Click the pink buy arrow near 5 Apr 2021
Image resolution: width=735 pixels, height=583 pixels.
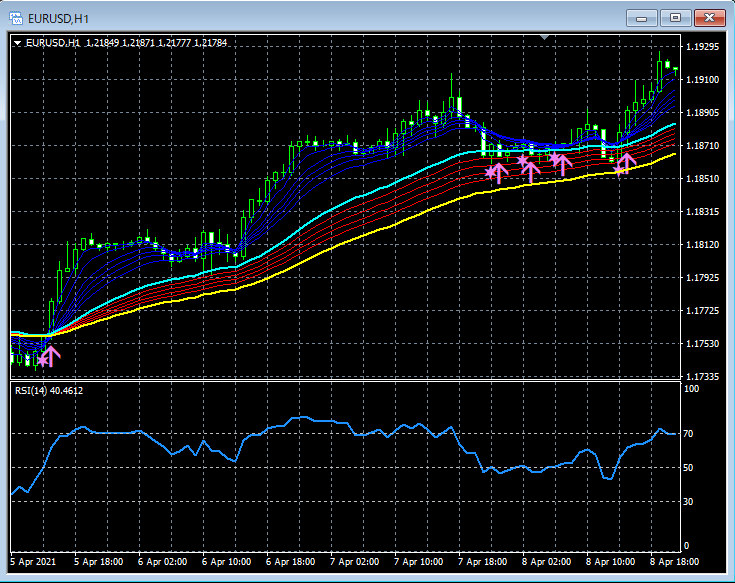point(49,354)
